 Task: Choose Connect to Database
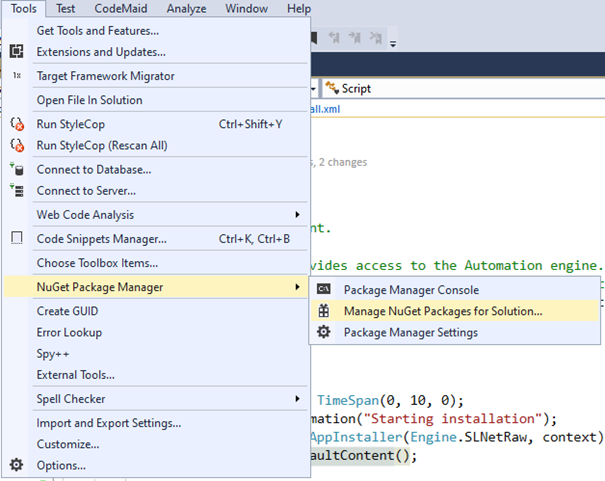(156, 169)
